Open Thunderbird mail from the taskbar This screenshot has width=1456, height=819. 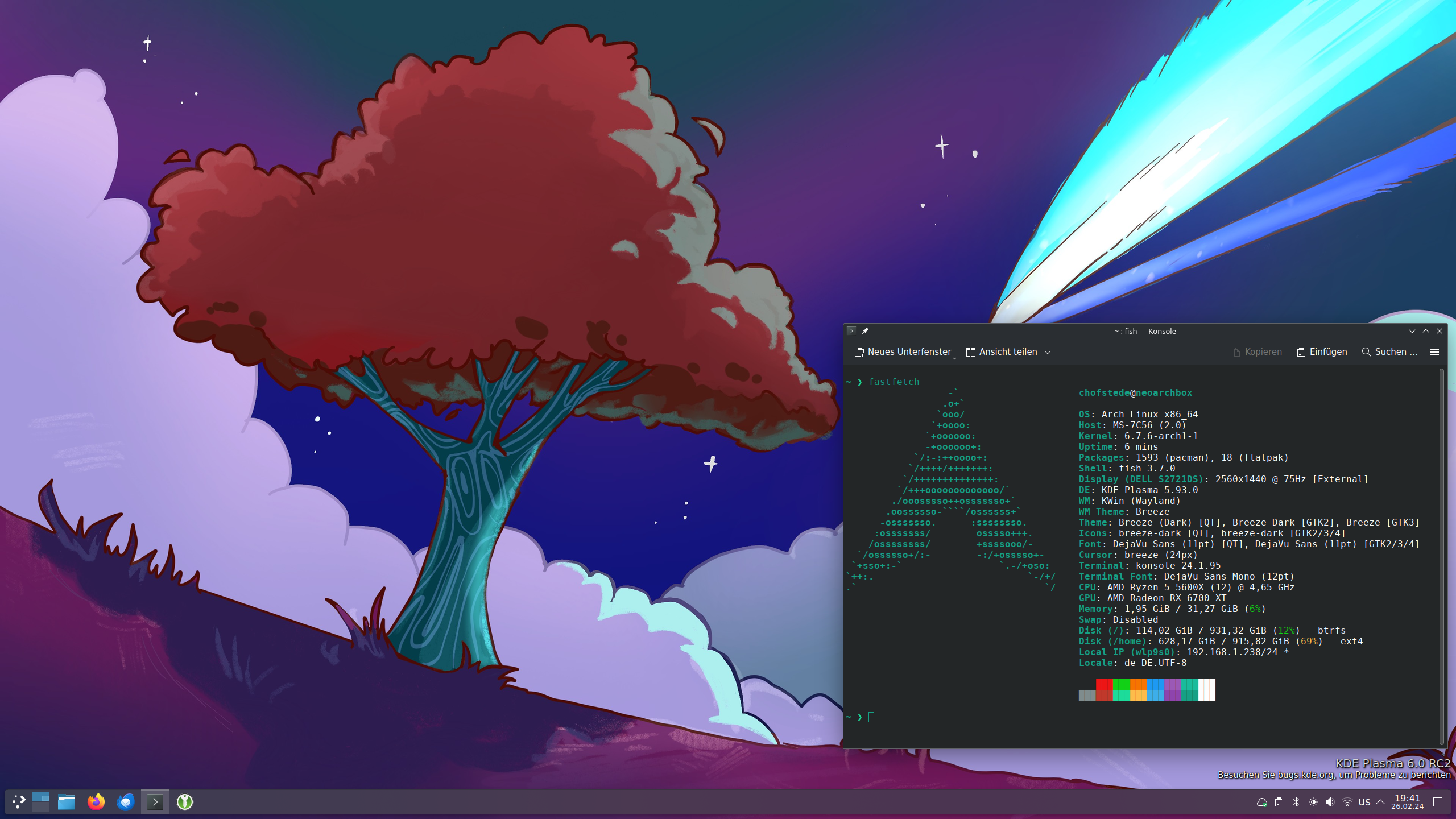126,802
